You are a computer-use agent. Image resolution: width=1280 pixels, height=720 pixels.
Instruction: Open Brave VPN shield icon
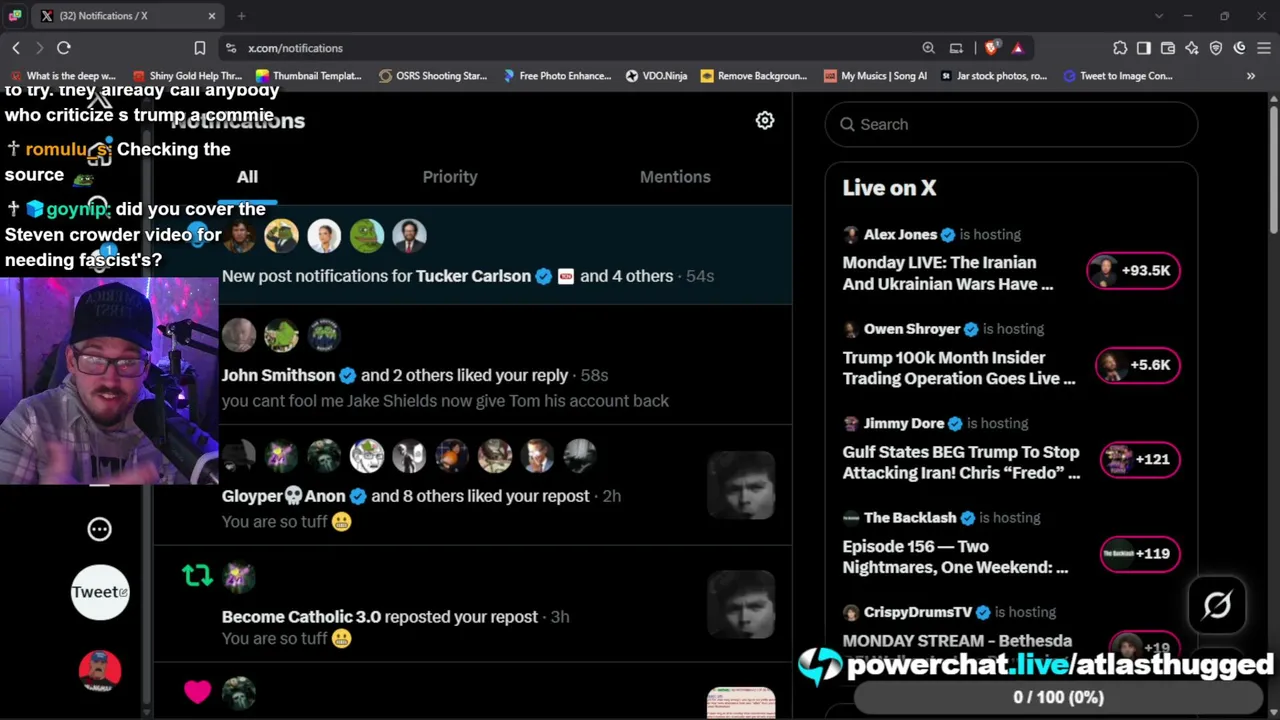pos(1216,48)
